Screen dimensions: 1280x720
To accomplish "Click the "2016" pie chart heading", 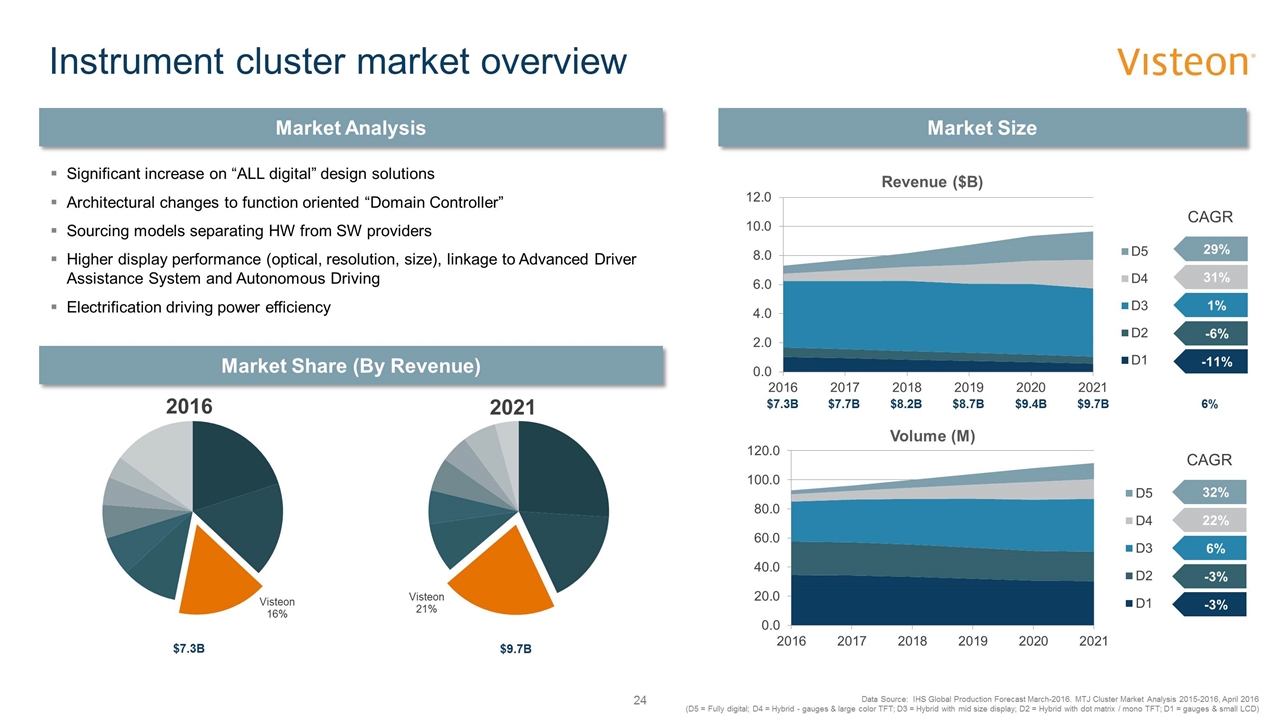I will tap(191, 406).
